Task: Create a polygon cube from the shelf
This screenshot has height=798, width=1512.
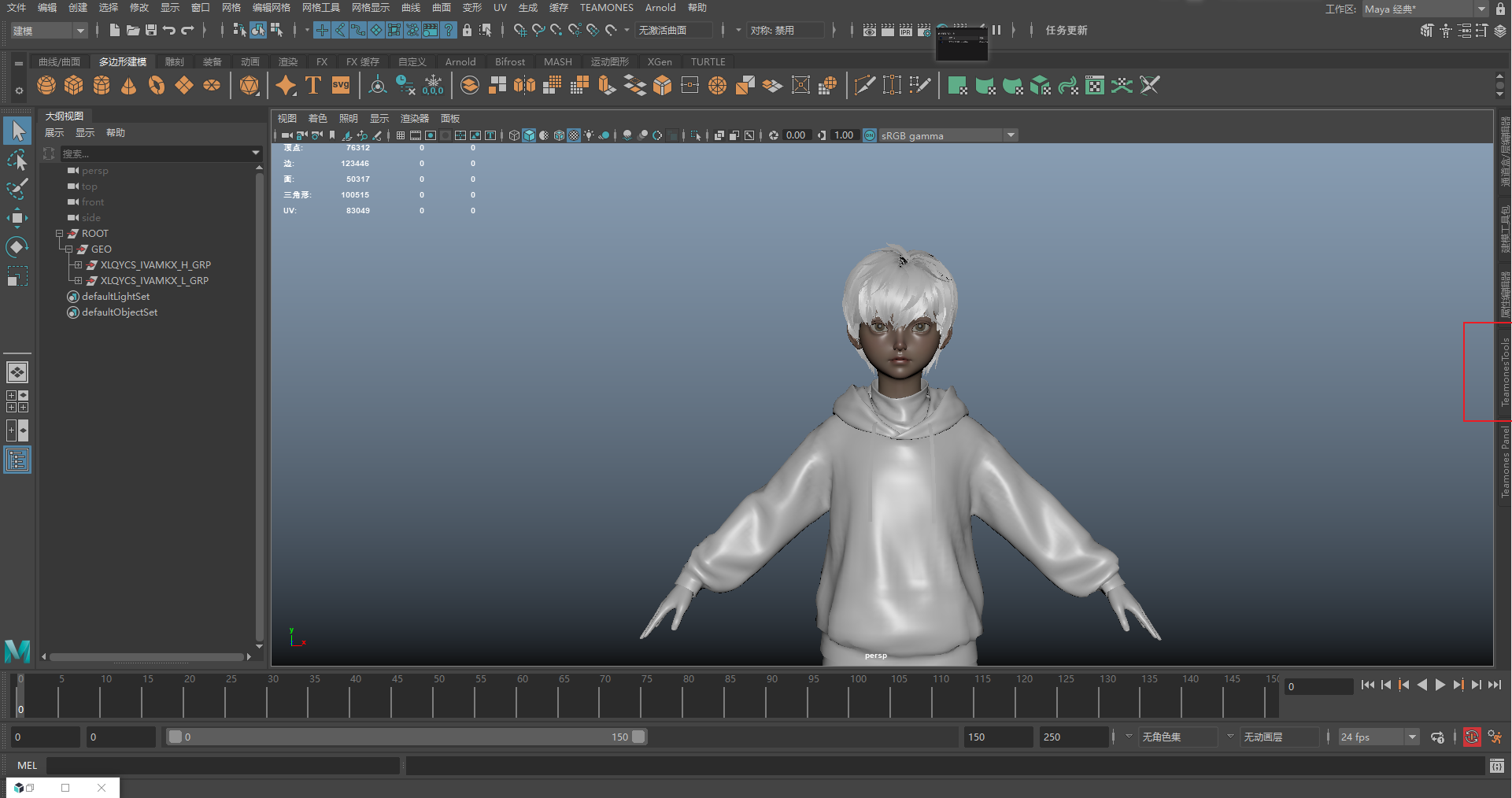Action: pos(74,85)
